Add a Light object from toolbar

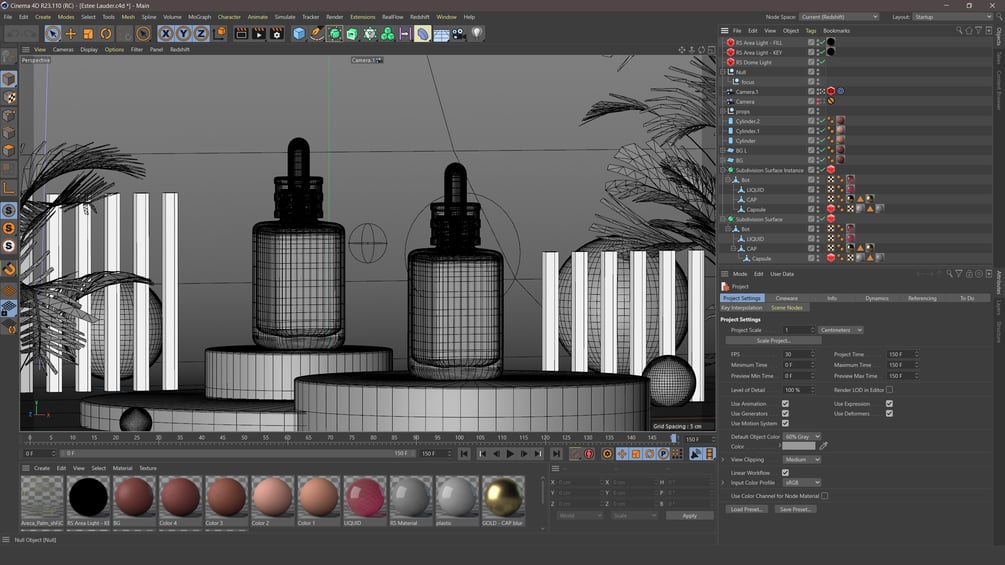click(477, 33)
